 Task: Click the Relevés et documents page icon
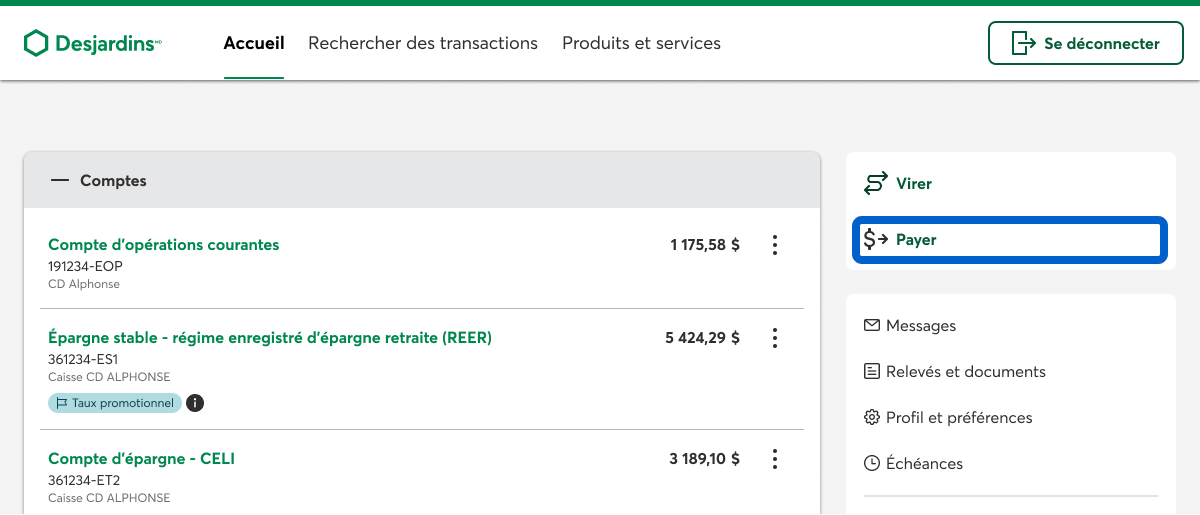pos(871,371)
